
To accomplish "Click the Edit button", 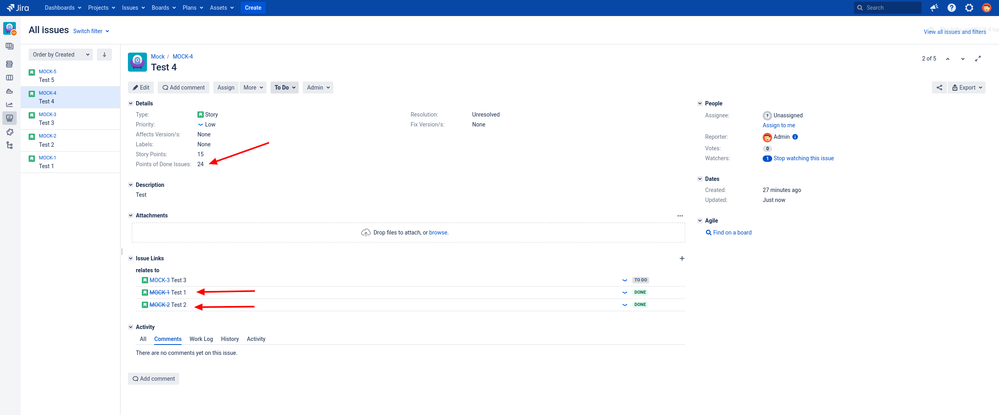I will [141, 88].
